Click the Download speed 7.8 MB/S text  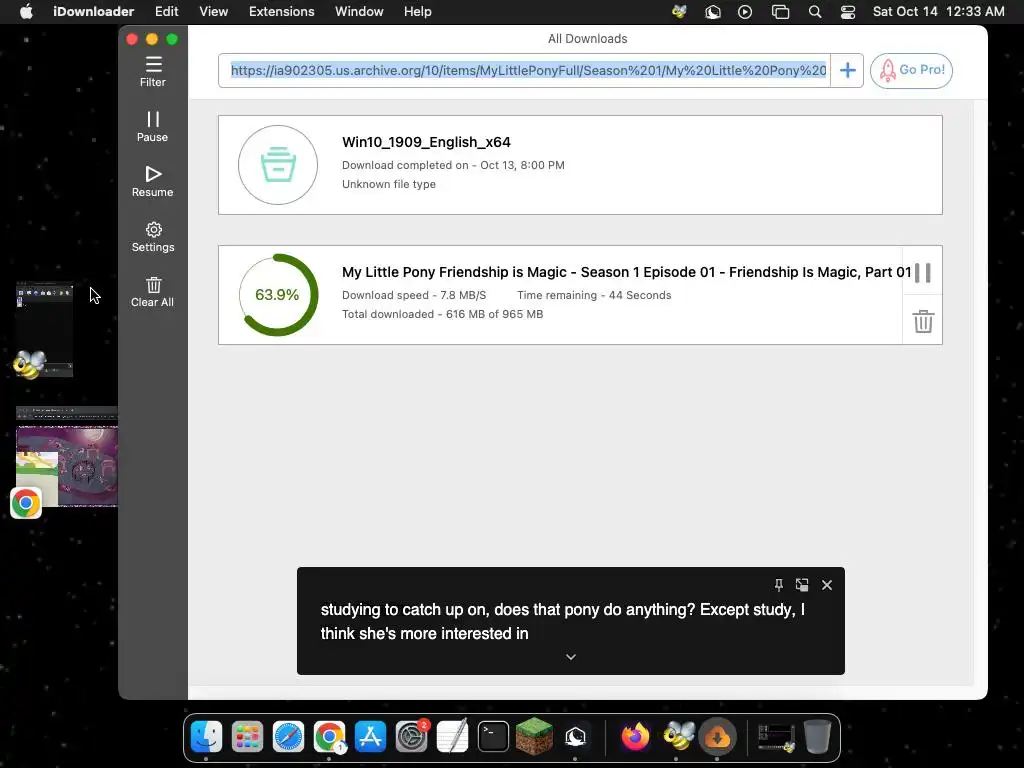[414, 295]
